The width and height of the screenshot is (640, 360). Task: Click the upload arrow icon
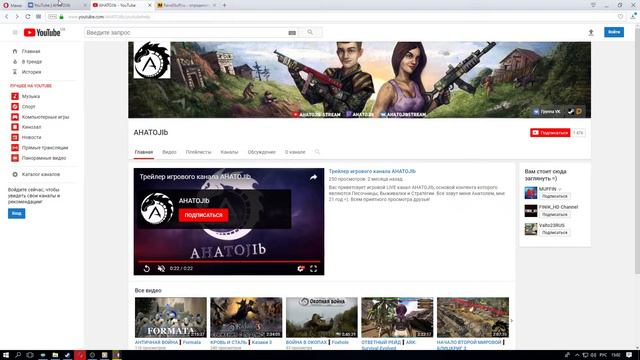point(591,32)
